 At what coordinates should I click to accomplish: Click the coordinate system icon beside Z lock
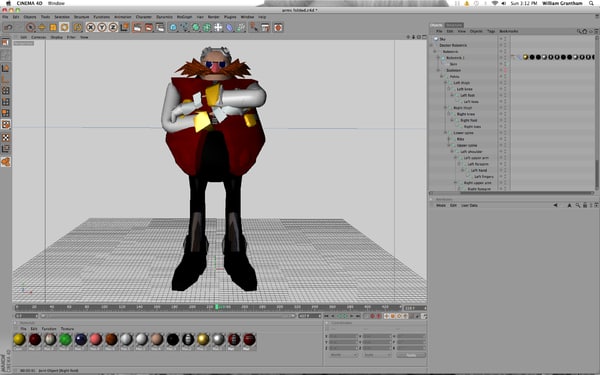click(124, 27)
